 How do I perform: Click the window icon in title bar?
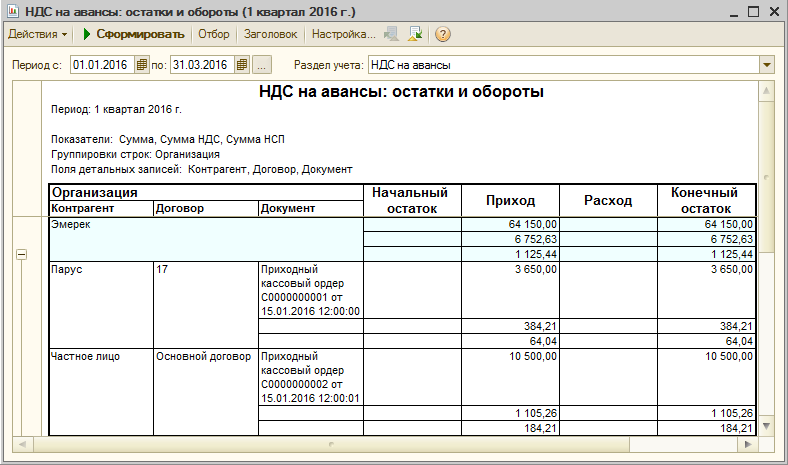coord(12,10)
